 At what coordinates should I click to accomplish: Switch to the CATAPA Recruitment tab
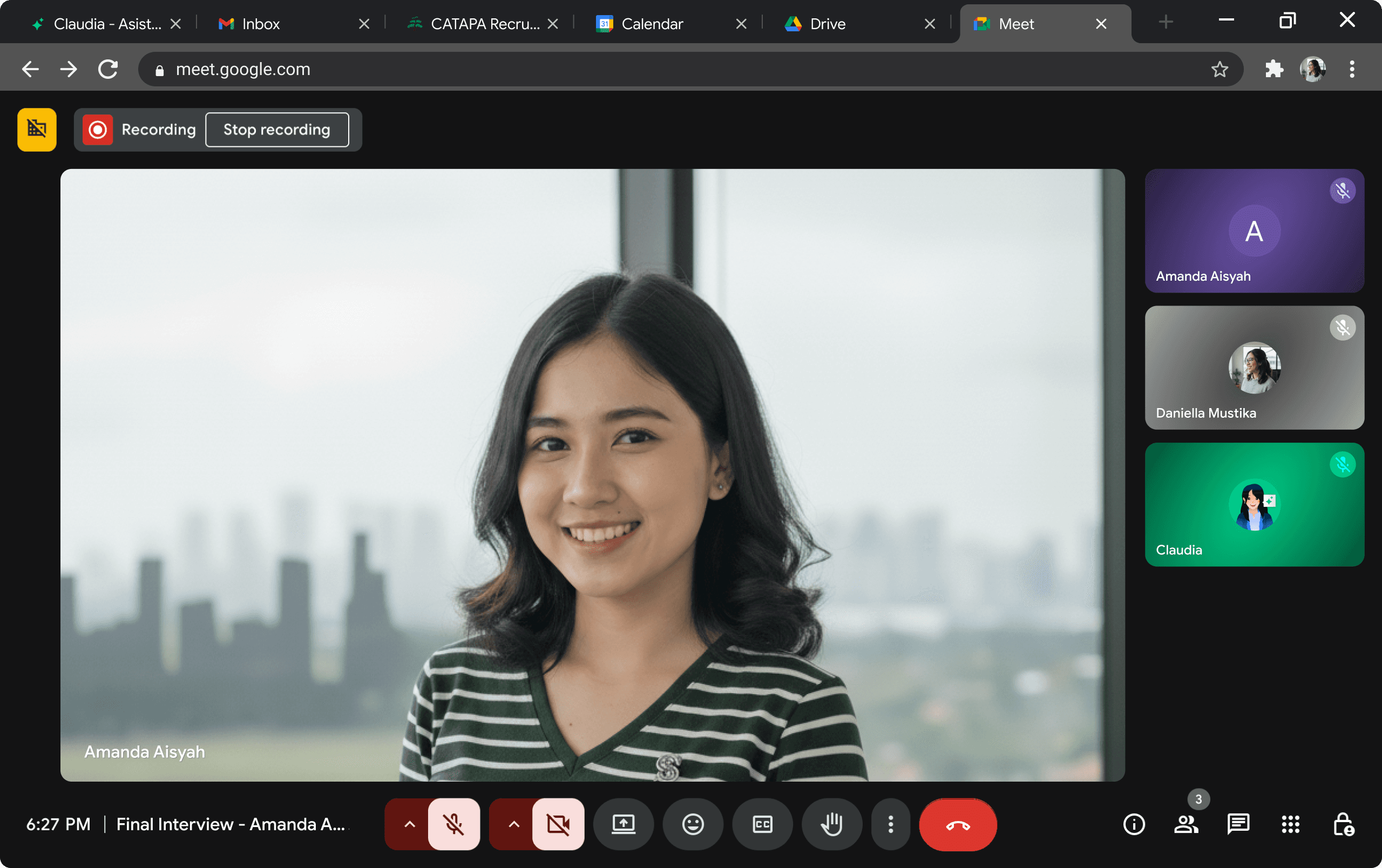pyautogui.click(x=484, y=24)
